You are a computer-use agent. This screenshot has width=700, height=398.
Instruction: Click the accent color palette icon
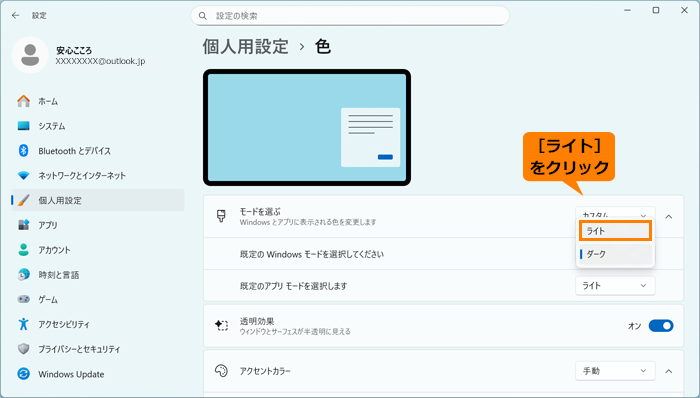[x=221, y=371]
